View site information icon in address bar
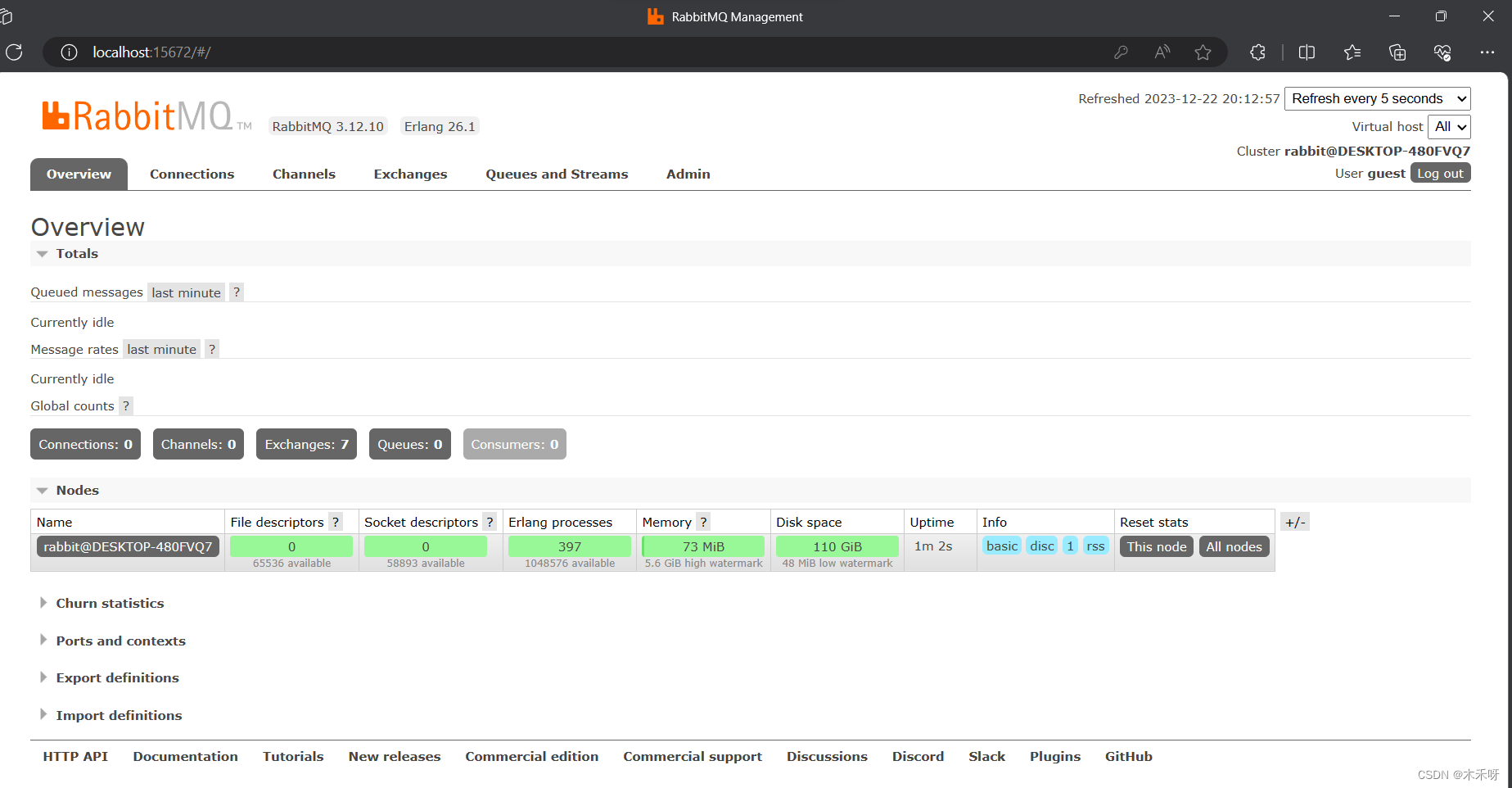This screenshot has height=788, width=1512. [x=70, y=52]
